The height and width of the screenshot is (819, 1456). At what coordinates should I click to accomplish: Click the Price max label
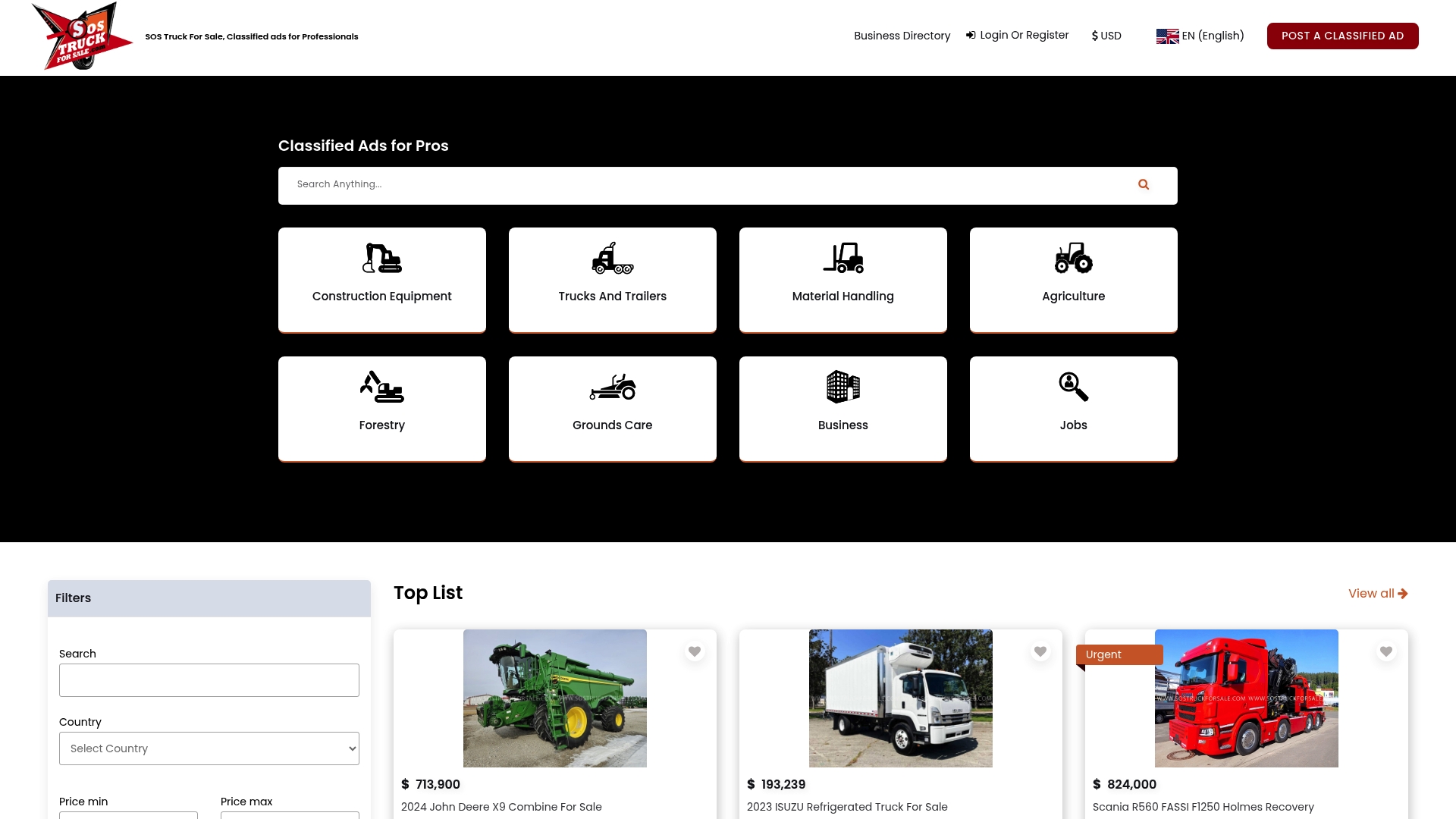click(x=246, y=802)
